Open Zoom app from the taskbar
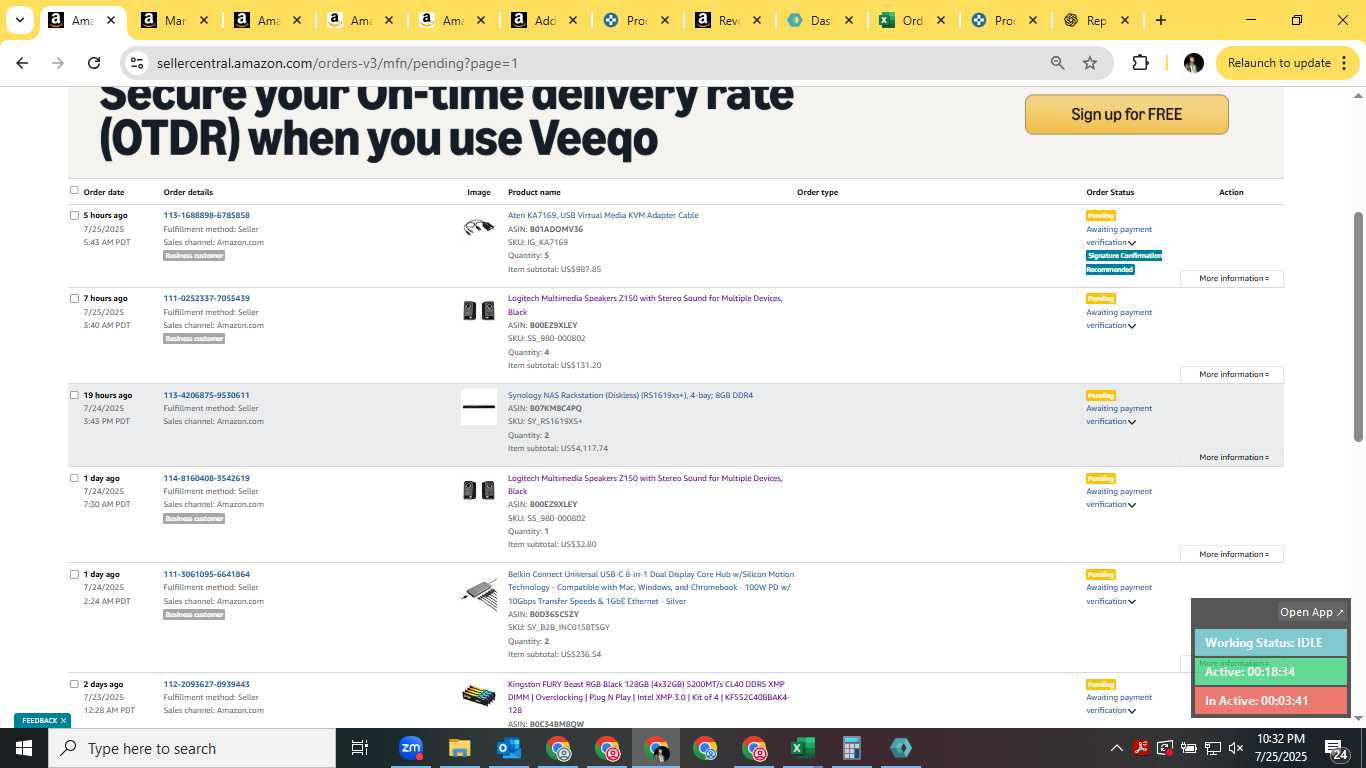Image resolution: width=1366 pixels, height=768 pixels. pyautogui.click(x=410, y=748)
